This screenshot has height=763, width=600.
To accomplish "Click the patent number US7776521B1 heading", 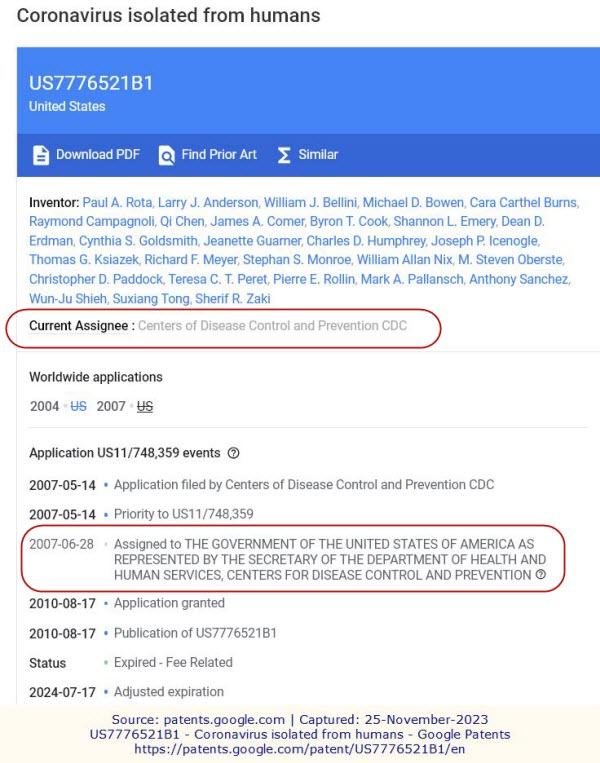I will (91, 83).
